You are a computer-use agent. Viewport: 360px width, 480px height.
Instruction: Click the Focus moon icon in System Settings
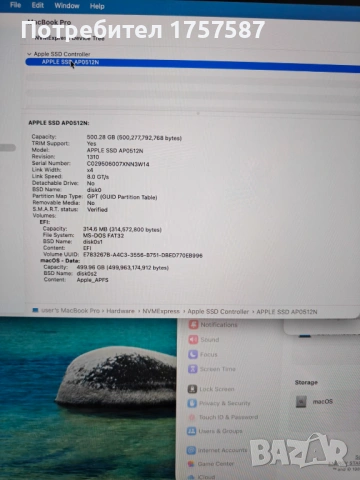point(193,354)
